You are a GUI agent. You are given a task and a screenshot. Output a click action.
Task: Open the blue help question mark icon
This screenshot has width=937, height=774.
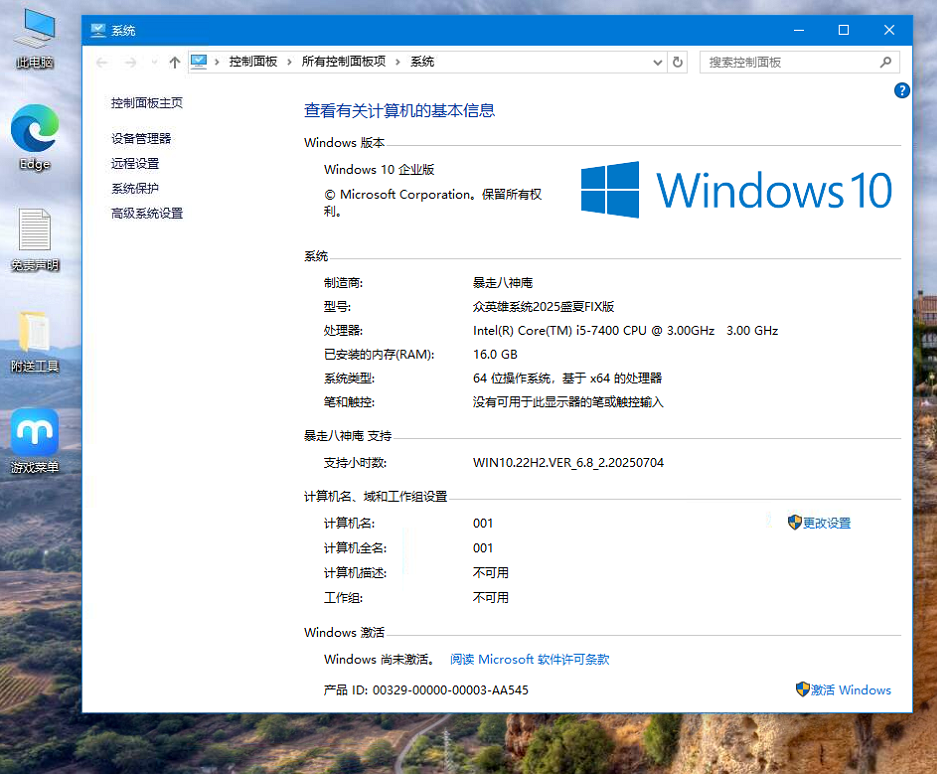pyautogui.click(x=902, y=90)
